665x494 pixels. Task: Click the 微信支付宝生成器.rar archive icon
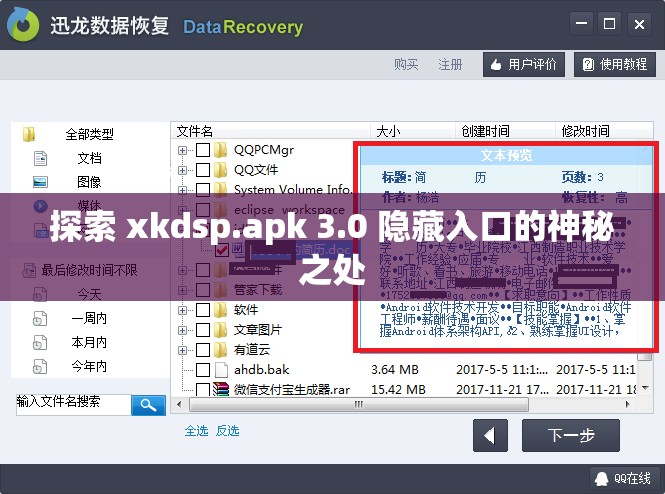click(x=221, y=389)
